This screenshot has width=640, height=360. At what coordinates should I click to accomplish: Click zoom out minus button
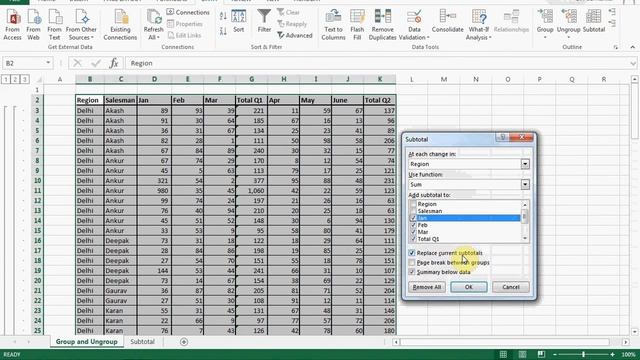(554, 354)
